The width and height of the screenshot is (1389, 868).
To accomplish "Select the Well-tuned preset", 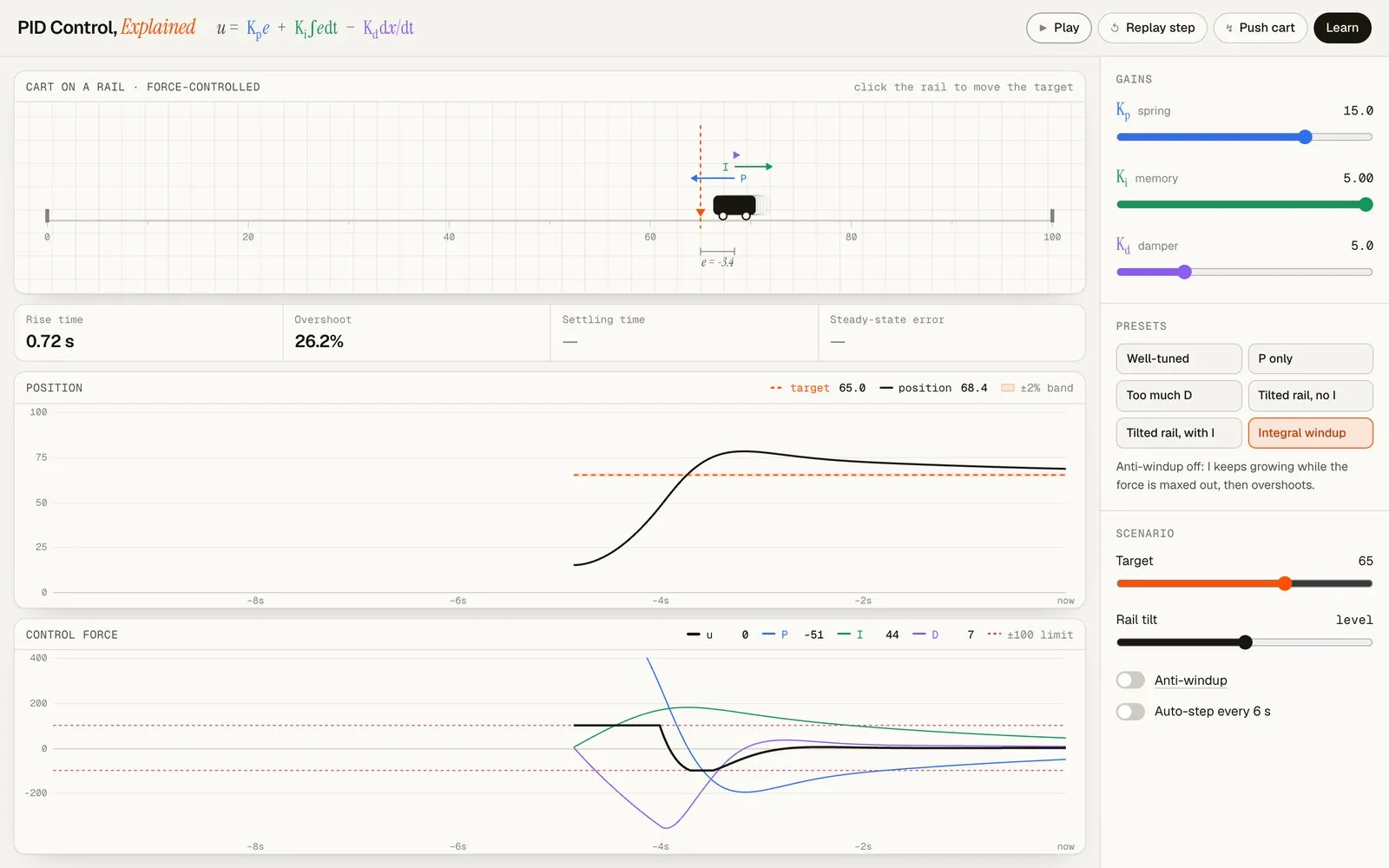I will [x=1178, y=358].
